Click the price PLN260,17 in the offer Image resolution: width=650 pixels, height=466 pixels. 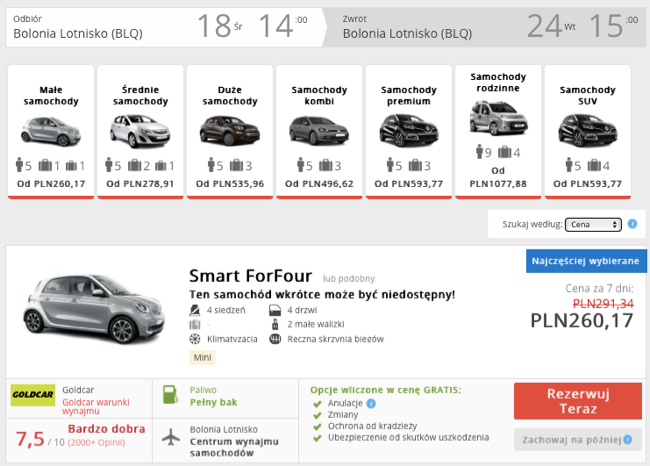(582, 320)
